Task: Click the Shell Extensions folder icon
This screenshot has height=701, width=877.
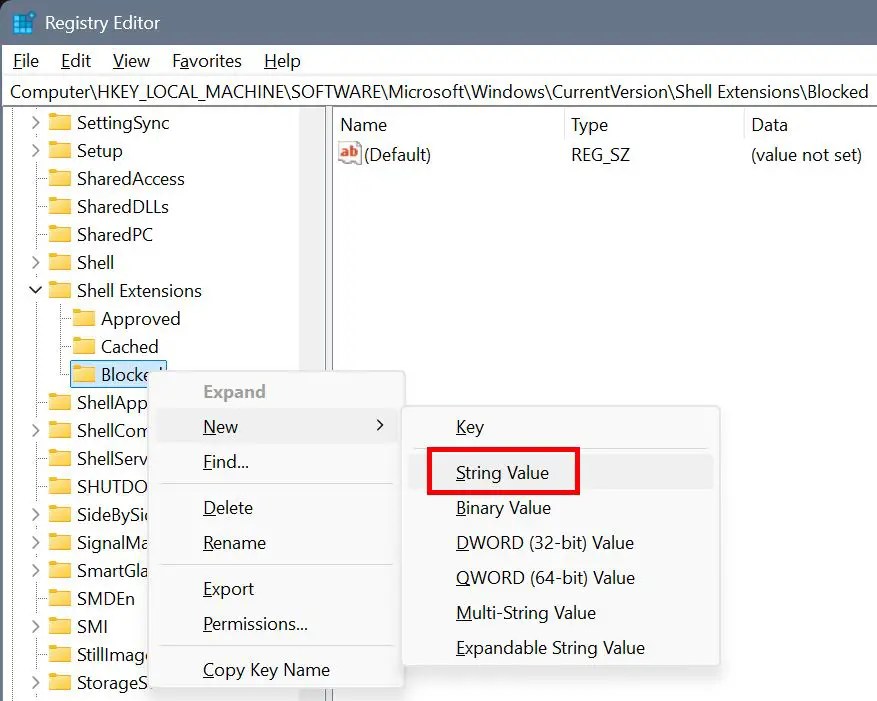Action: coord(60,290)
